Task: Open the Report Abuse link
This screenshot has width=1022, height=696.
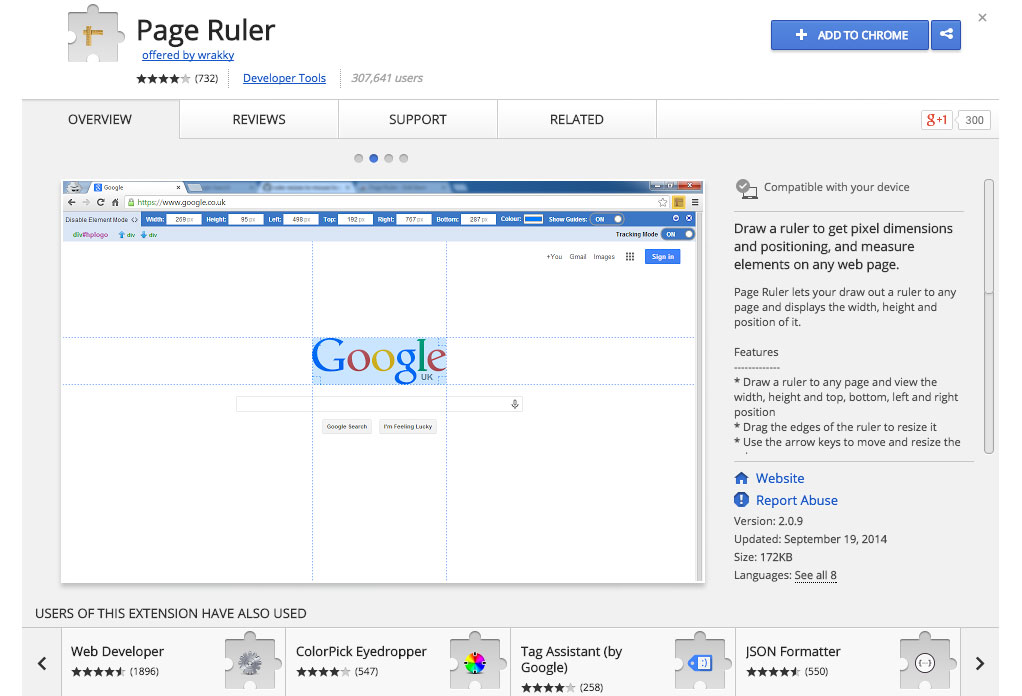Action: tap(796, 500)
